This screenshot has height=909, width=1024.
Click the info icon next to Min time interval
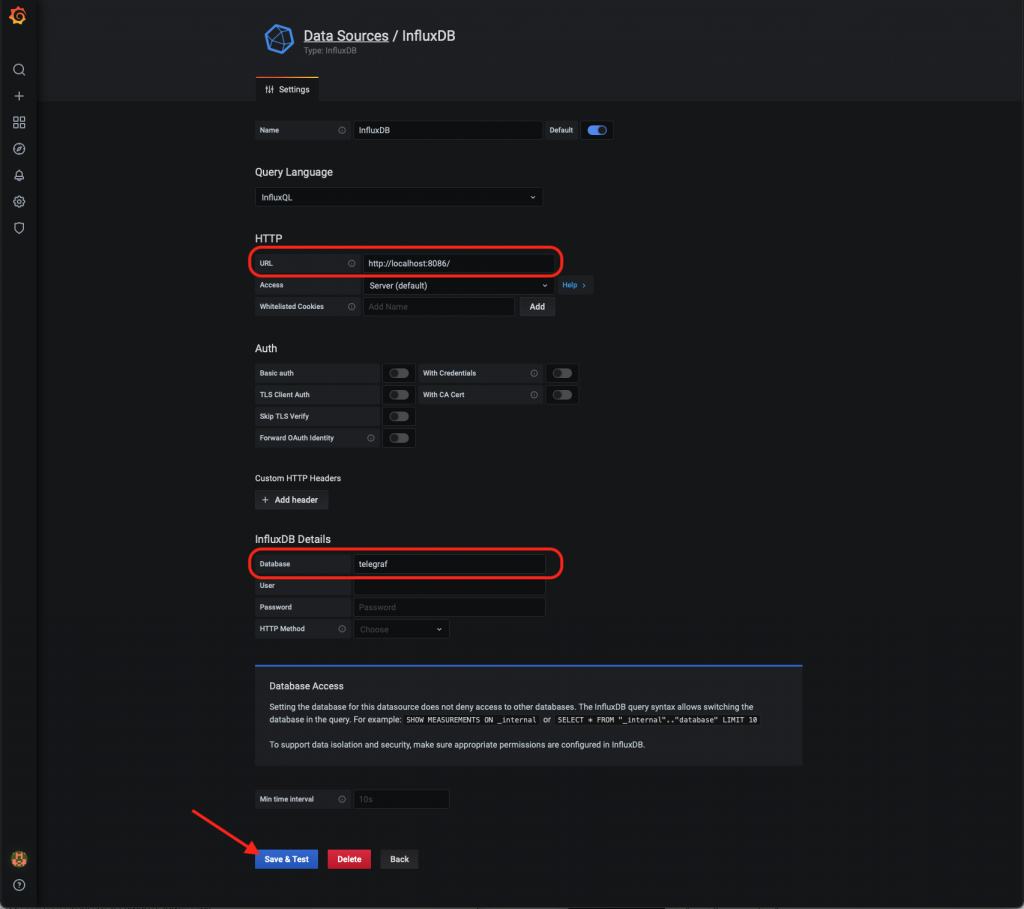(342, 799)
